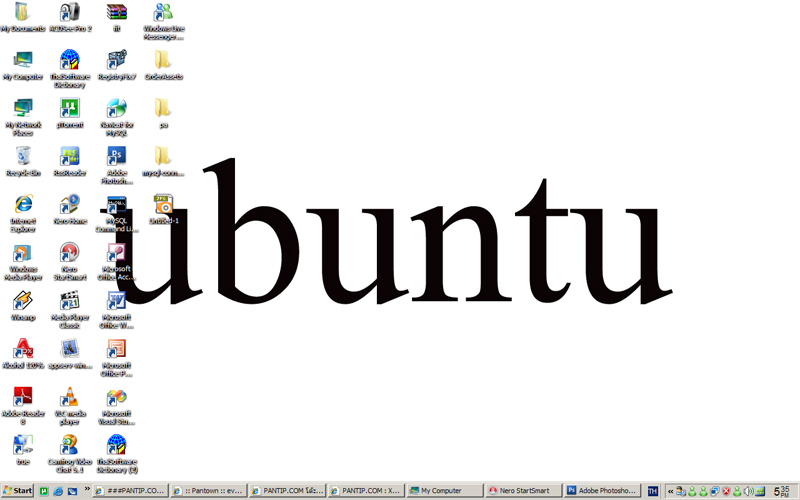
Task: Open MySQL Command Line shortcut
Action: 117,213
